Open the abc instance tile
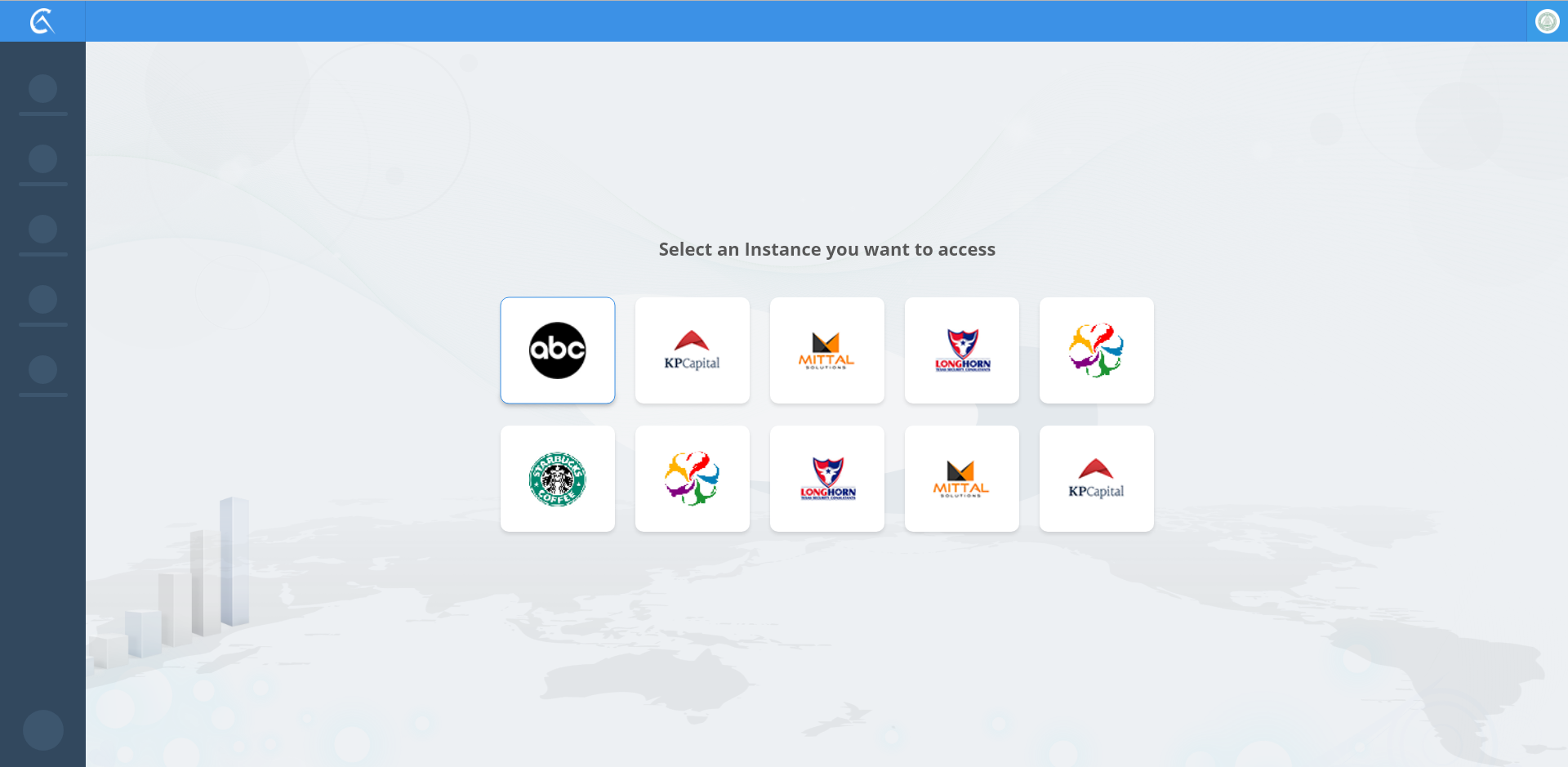Viewport: 1568px width, 767px height. (x=558, y=350)
